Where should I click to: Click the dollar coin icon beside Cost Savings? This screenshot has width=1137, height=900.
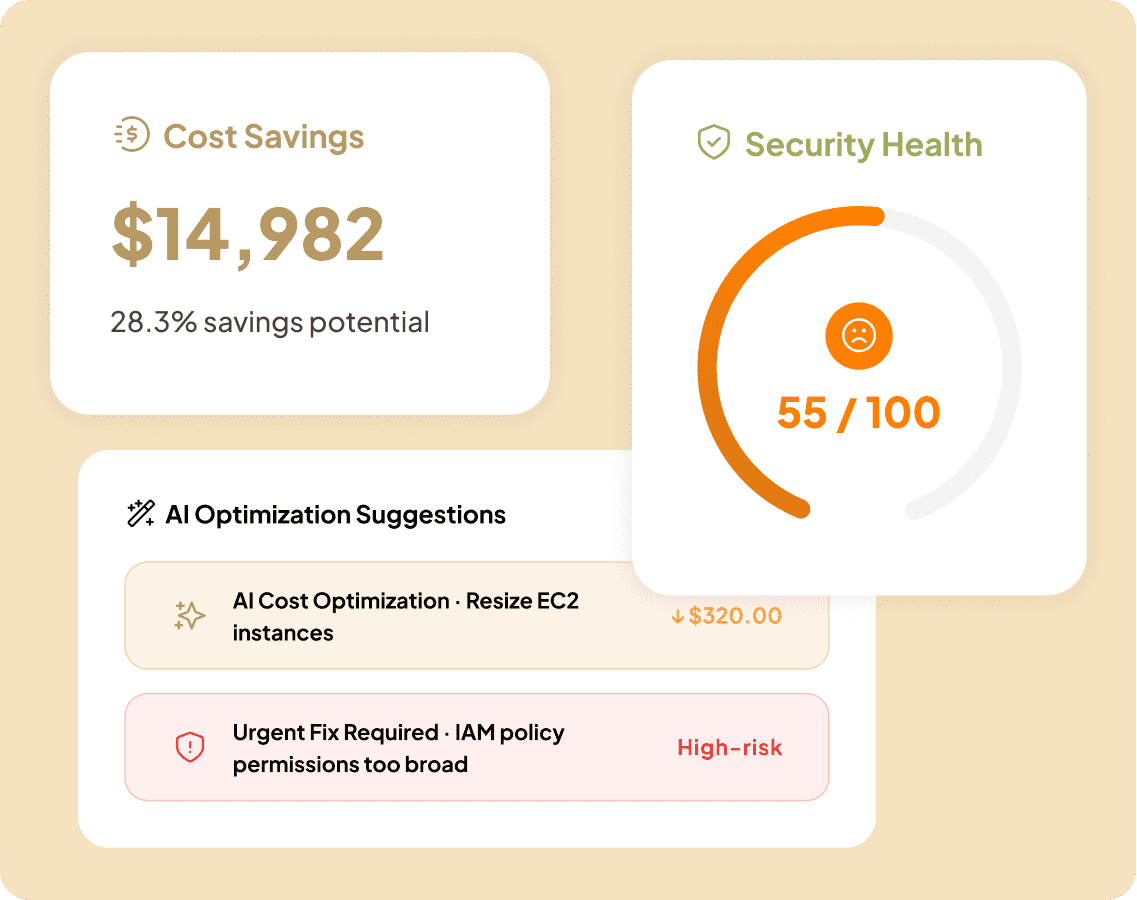132,136
